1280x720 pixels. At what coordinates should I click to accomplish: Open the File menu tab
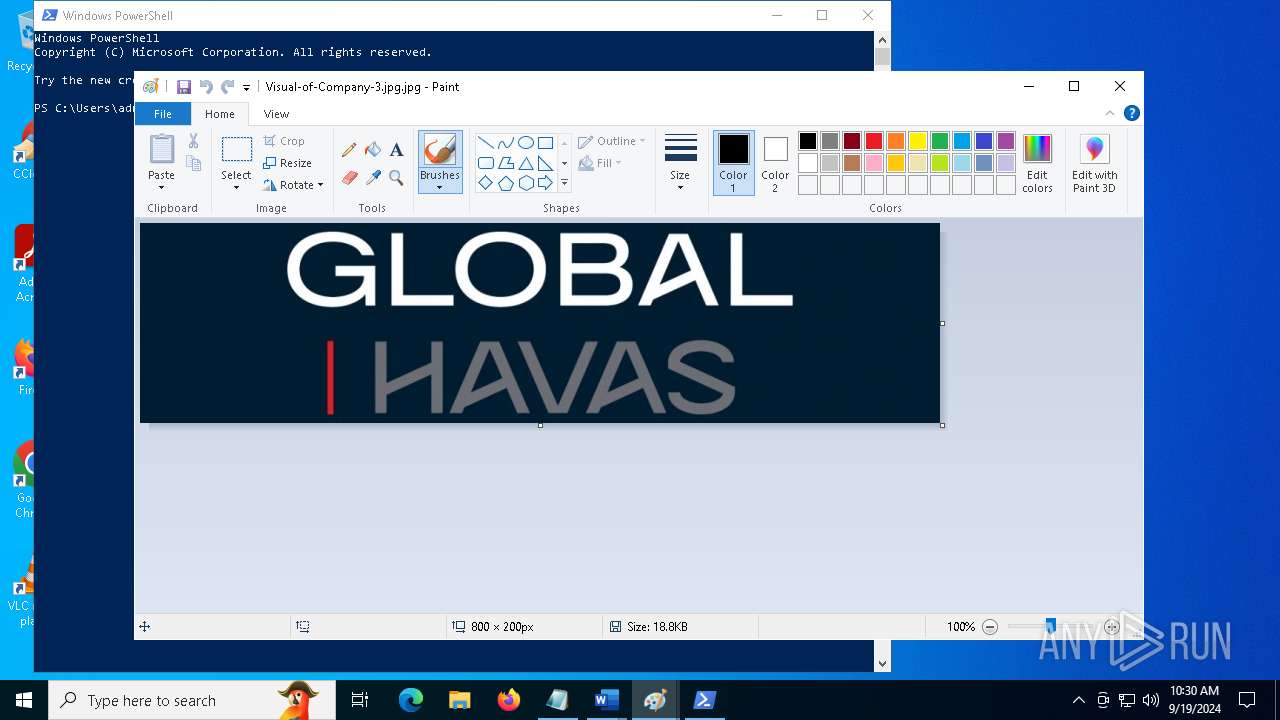tap(162, 114)
